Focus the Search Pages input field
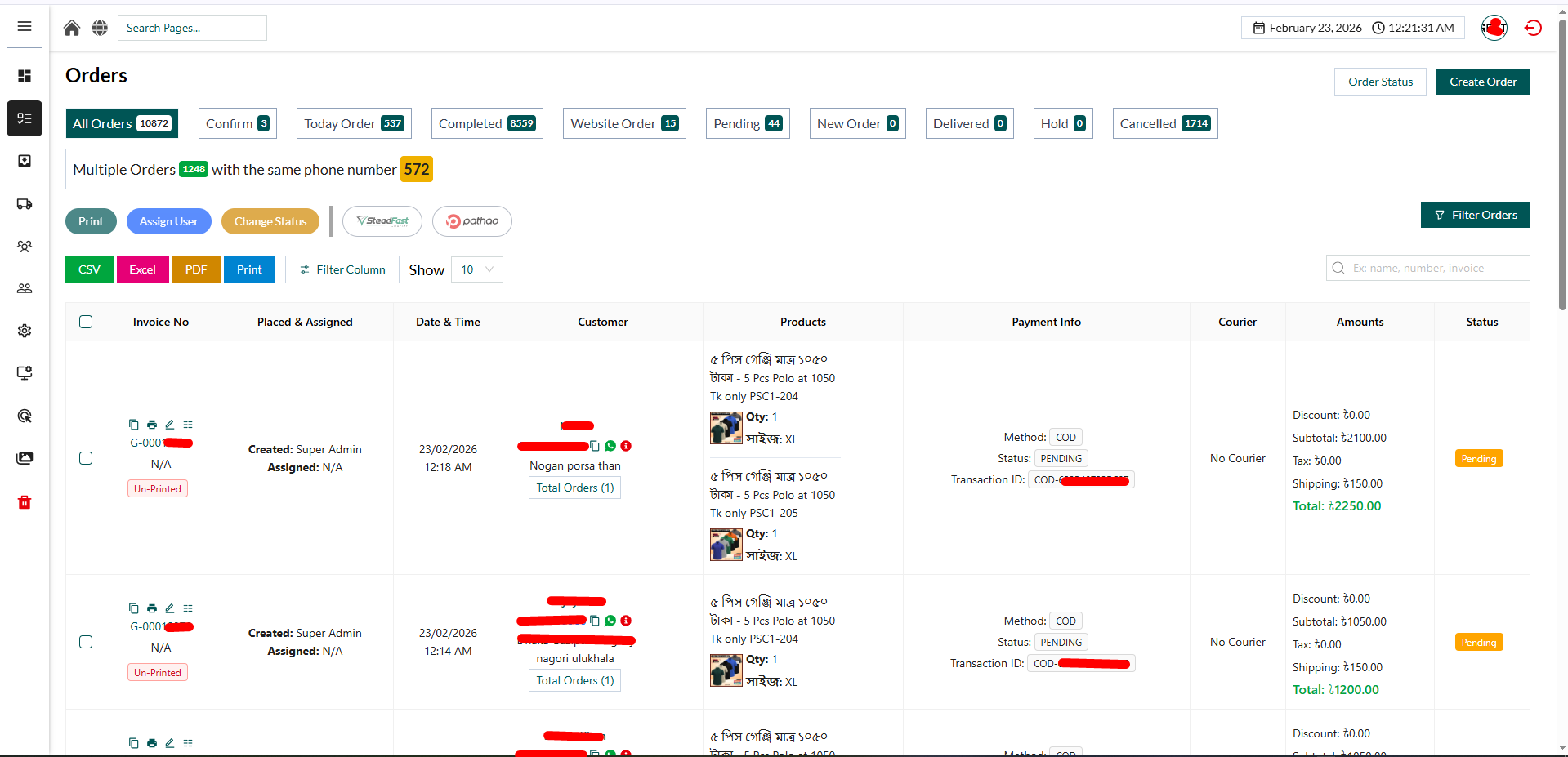This screenshot has width=1568, height=757. (192, 28)
